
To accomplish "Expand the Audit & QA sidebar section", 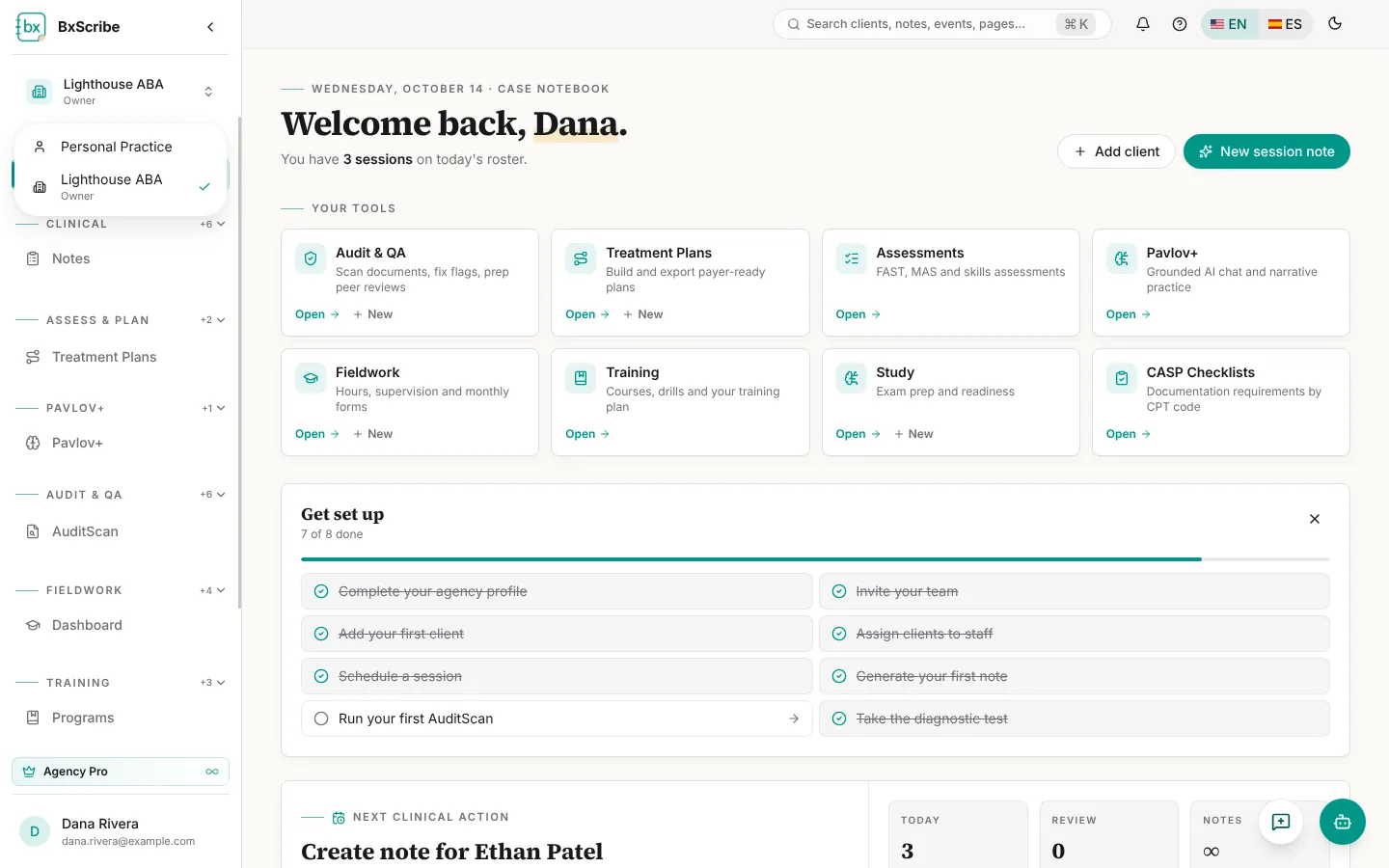I will (213, 495).
